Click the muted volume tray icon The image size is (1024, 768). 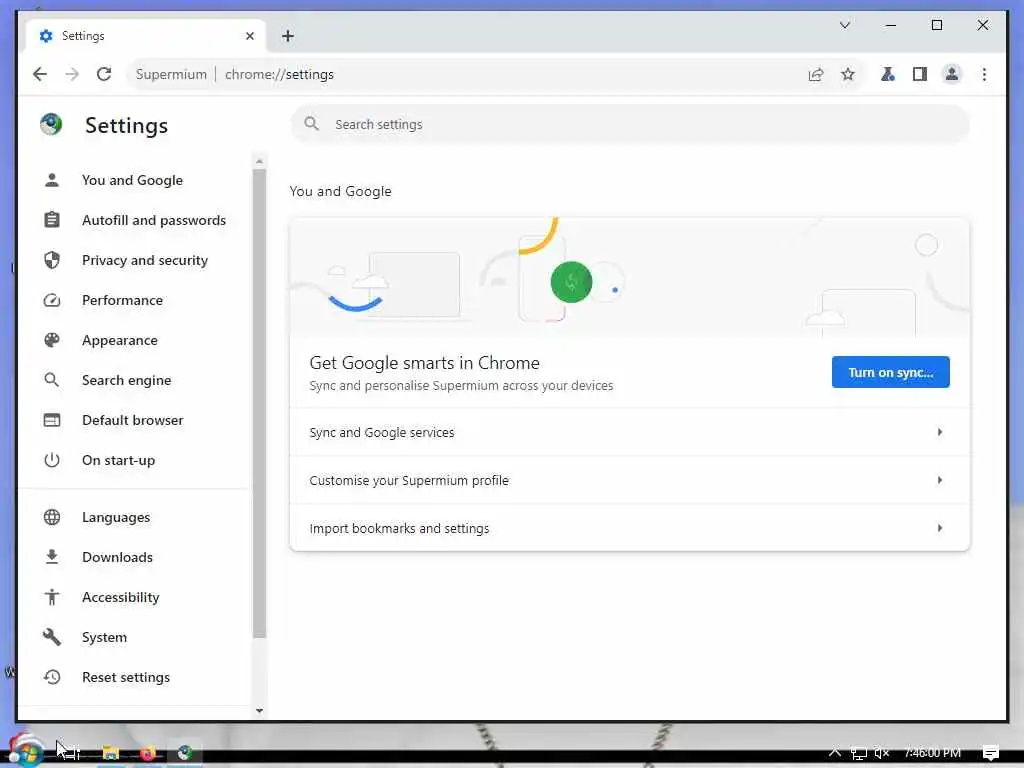pos(882,753)
